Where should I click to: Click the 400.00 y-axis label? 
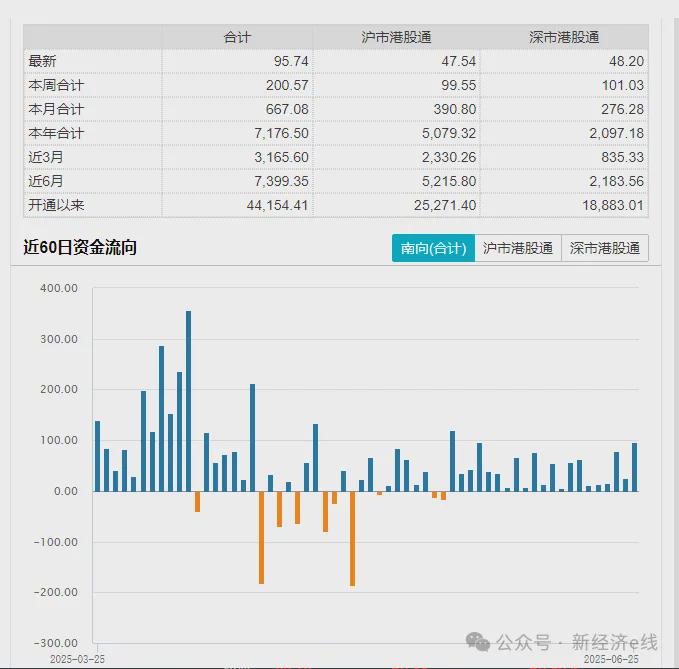point(59,288)
